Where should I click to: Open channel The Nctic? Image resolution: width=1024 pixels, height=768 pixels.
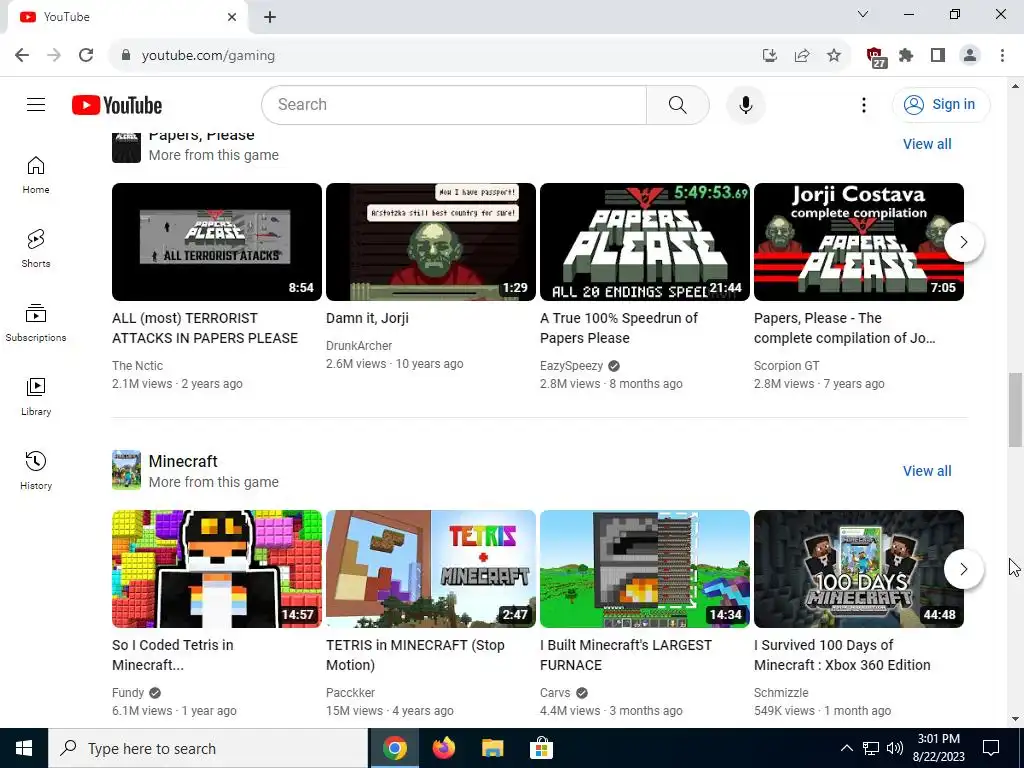137,366
